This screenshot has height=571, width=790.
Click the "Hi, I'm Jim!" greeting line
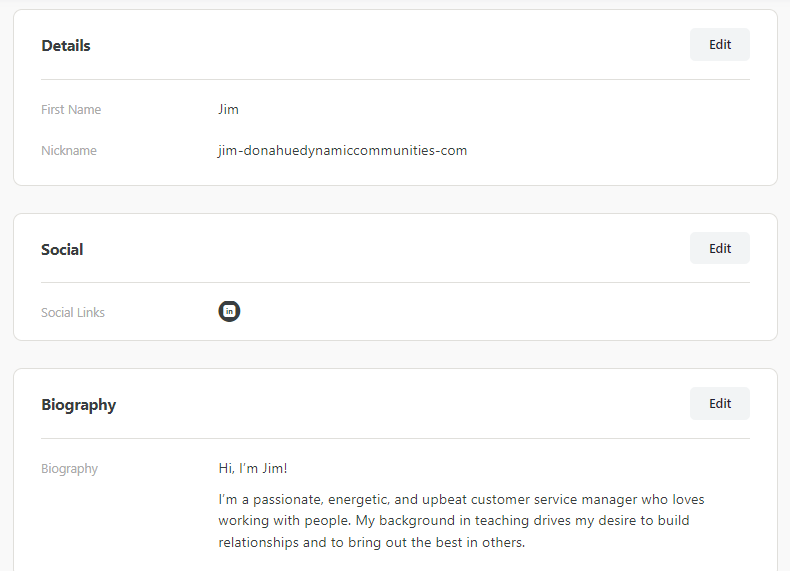[x=253, y=468]
